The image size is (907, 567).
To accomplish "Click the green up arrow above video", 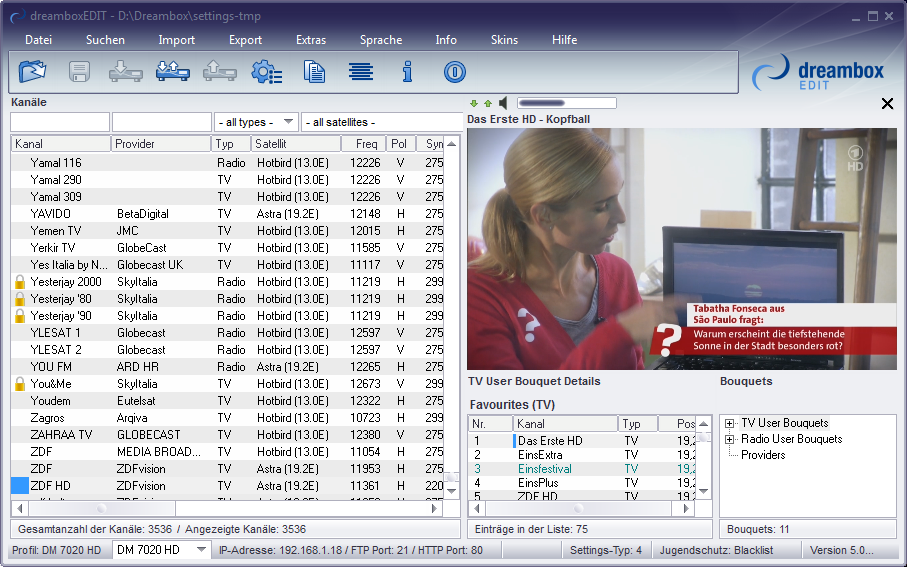I will tap(488, 104).
